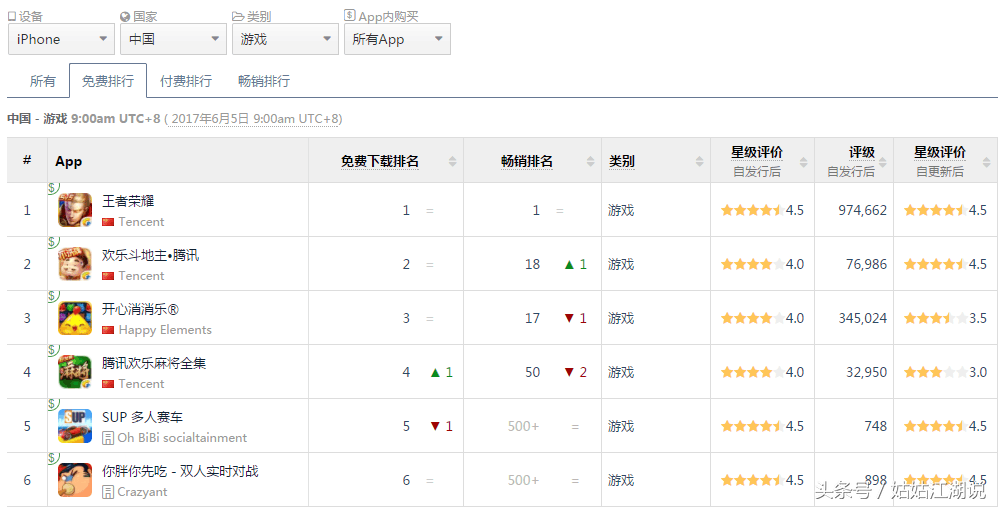
Task: Open publisher Tencent under 王者荣耀
Action: click(141, 222)
